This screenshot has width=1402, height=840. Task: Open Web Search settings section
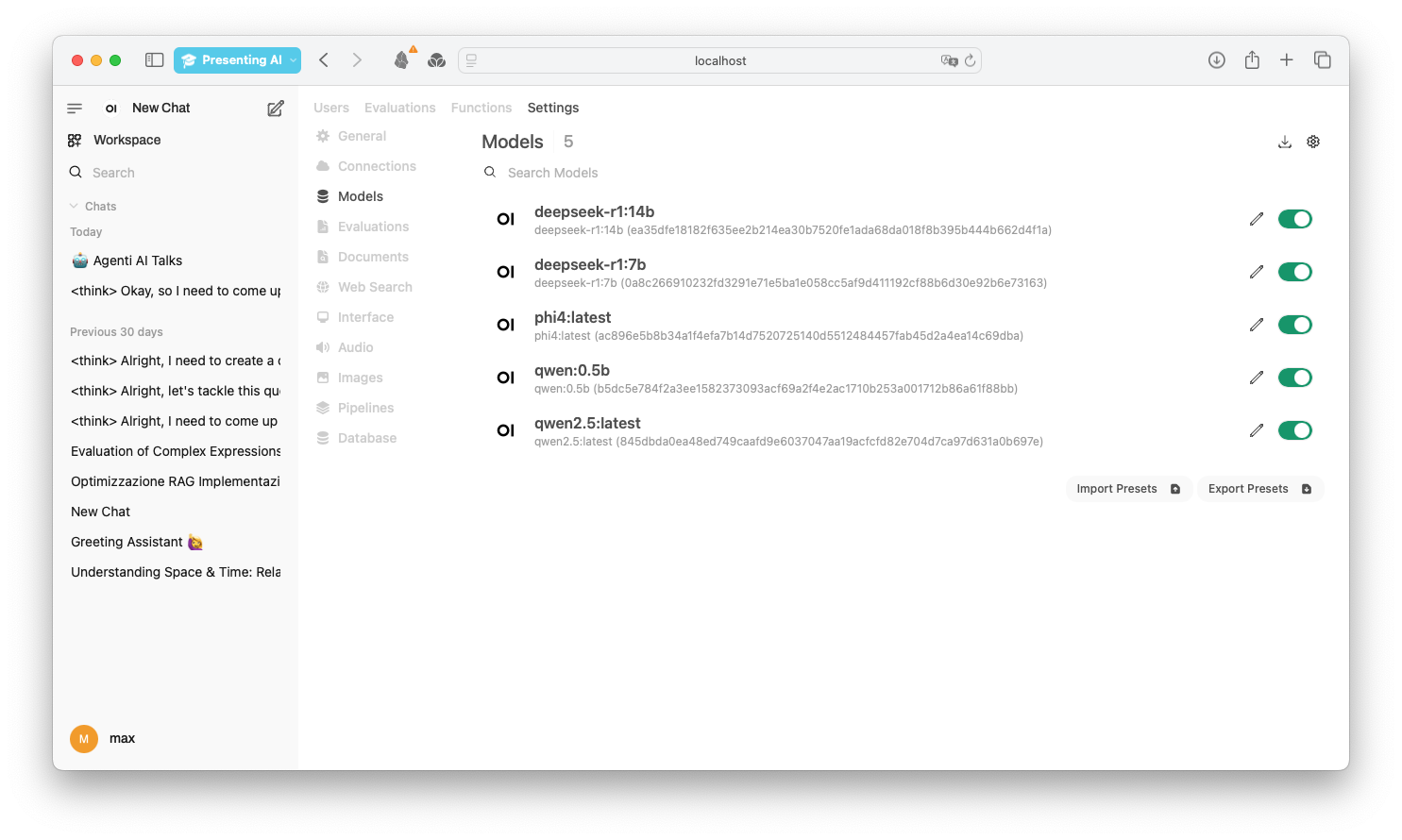click(364, 287)
